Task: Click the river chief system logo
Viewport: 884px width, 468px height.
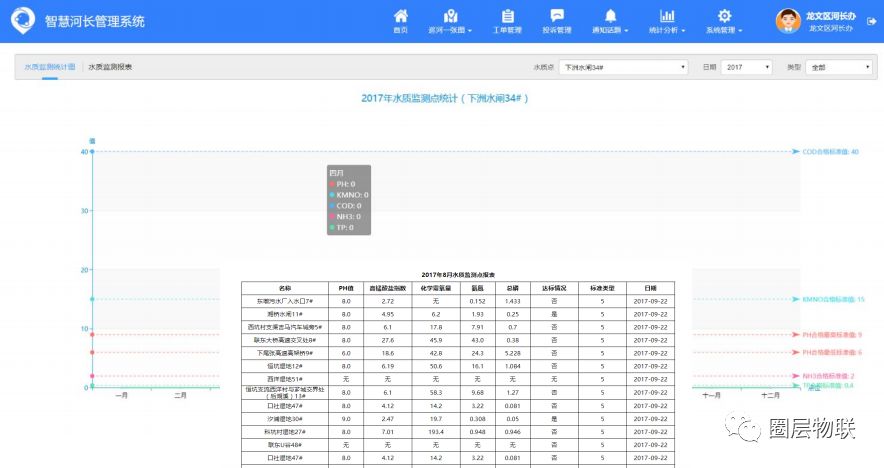Action: pos(23,21)
